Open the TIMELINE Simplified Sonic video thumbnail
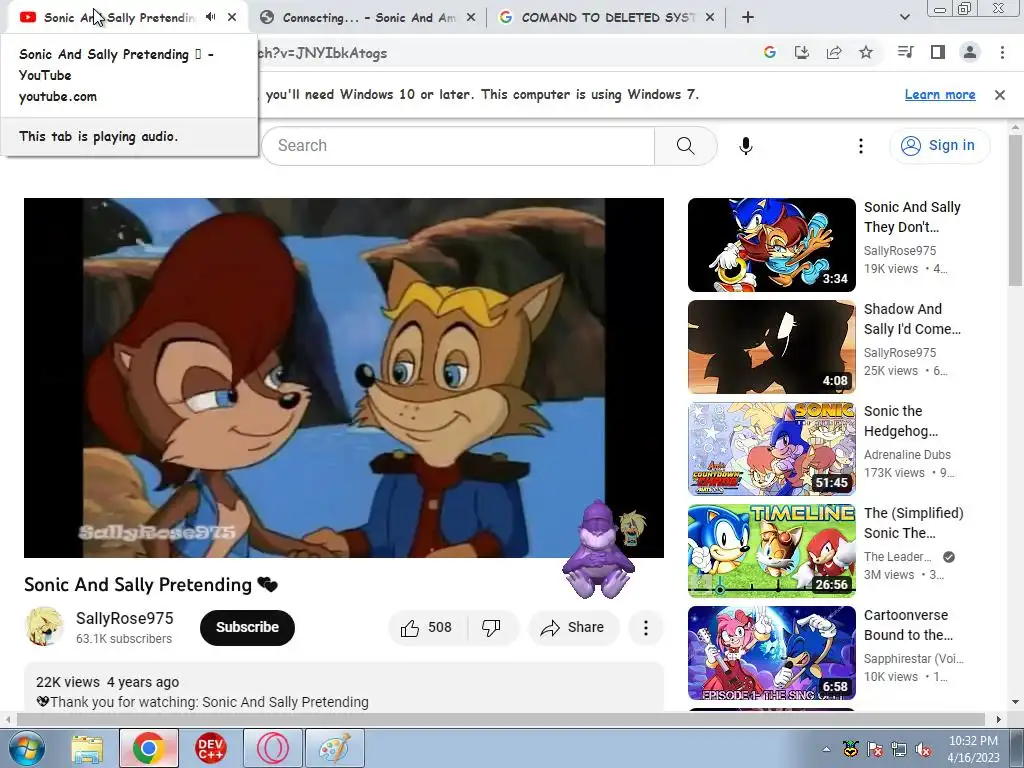Viewport: 1024px width, 768px height. click(x=771, y=551)
